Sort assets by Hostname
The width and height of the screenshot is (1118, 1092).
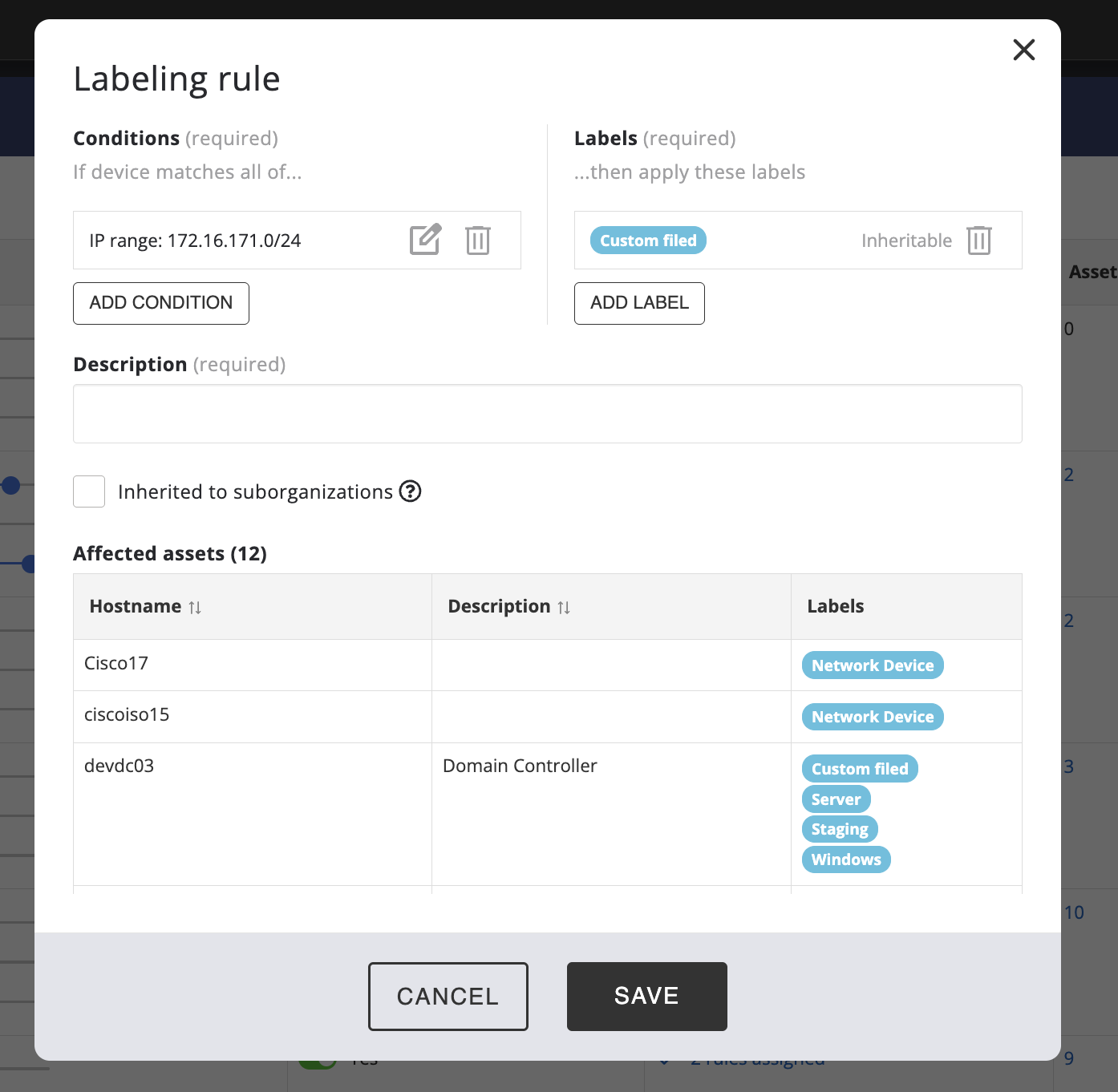click(195, 607)
